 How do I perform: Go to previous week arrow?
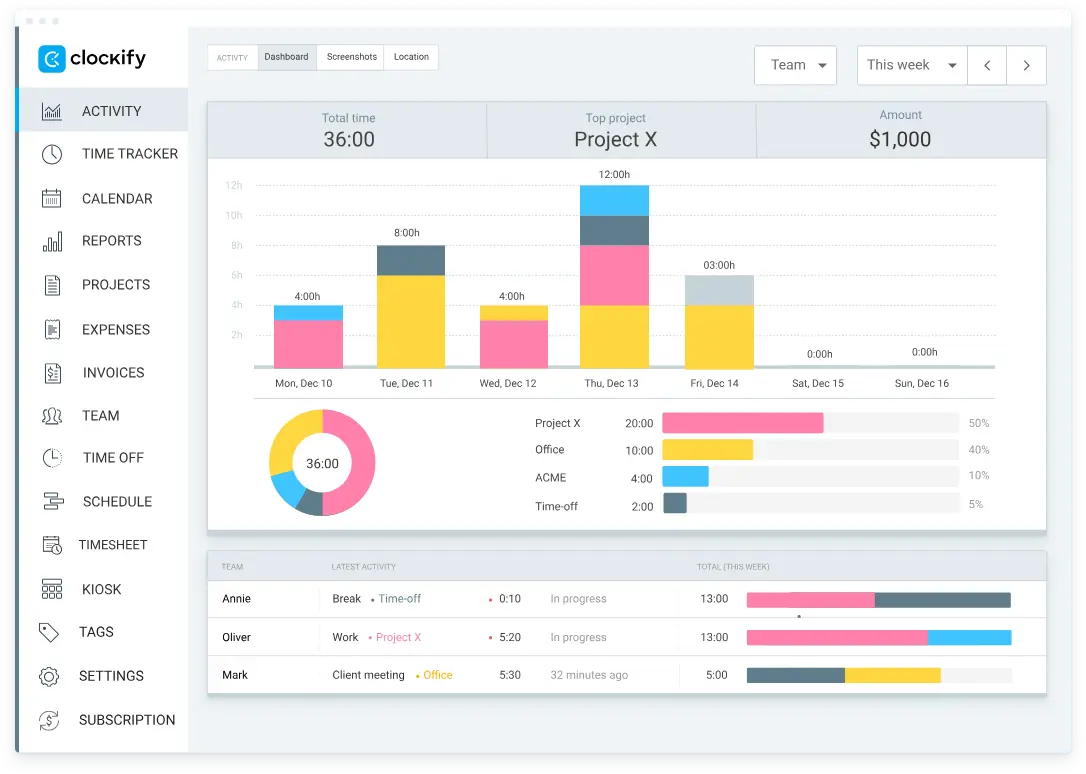pyautogui.click(x=987, y=65)
